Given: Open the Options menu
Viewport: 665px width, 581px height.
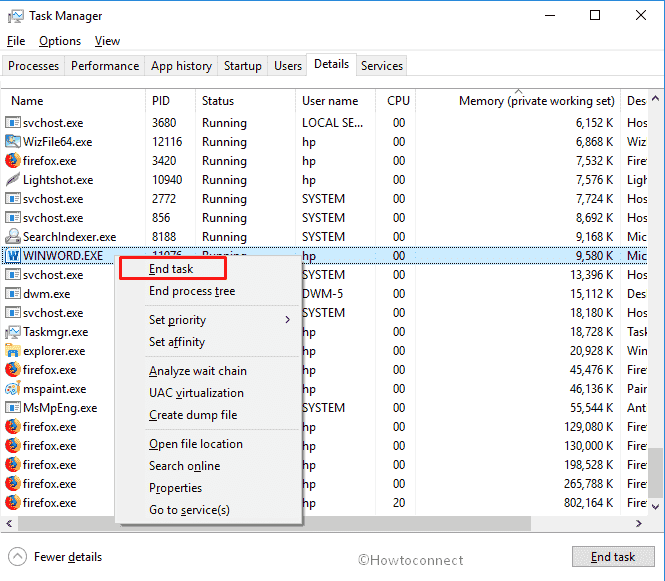Looking at the screenshot, I should pos(60,41).
